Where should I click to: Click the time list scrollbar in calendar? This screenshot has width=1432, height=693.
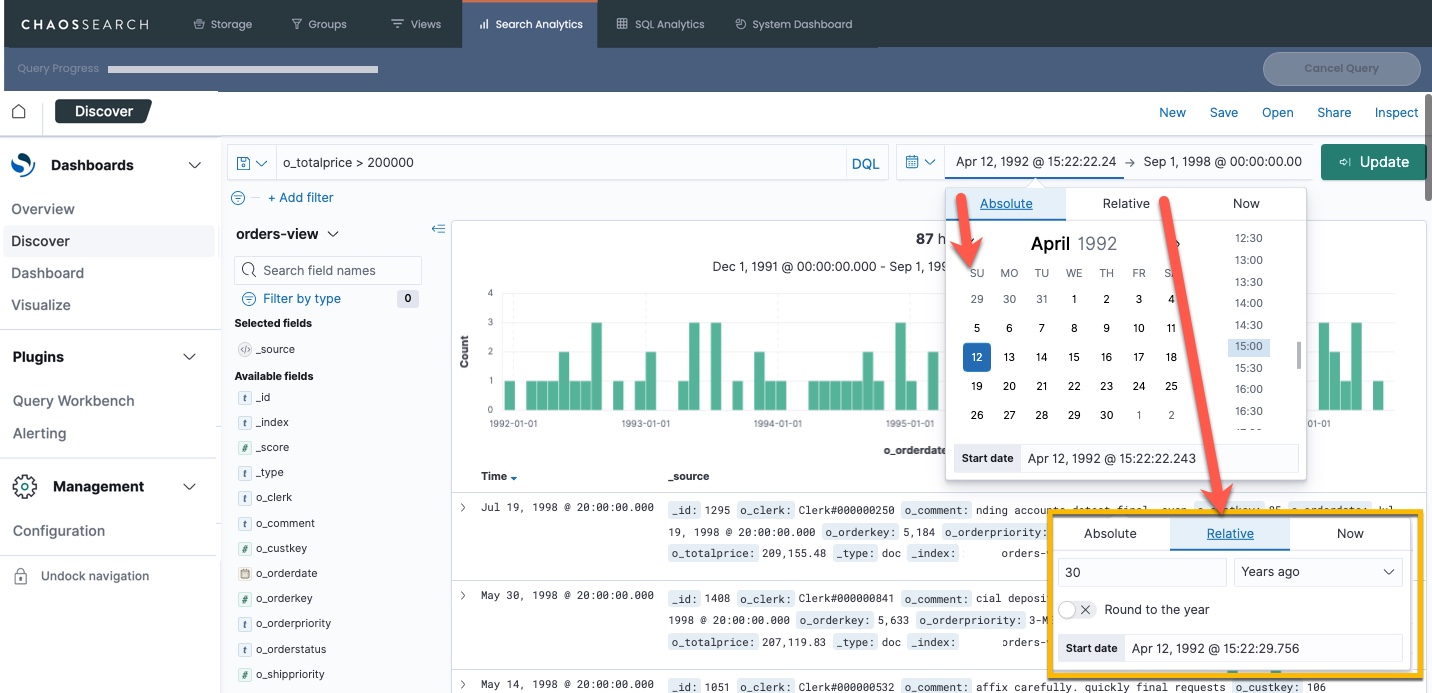[1299, 354]
